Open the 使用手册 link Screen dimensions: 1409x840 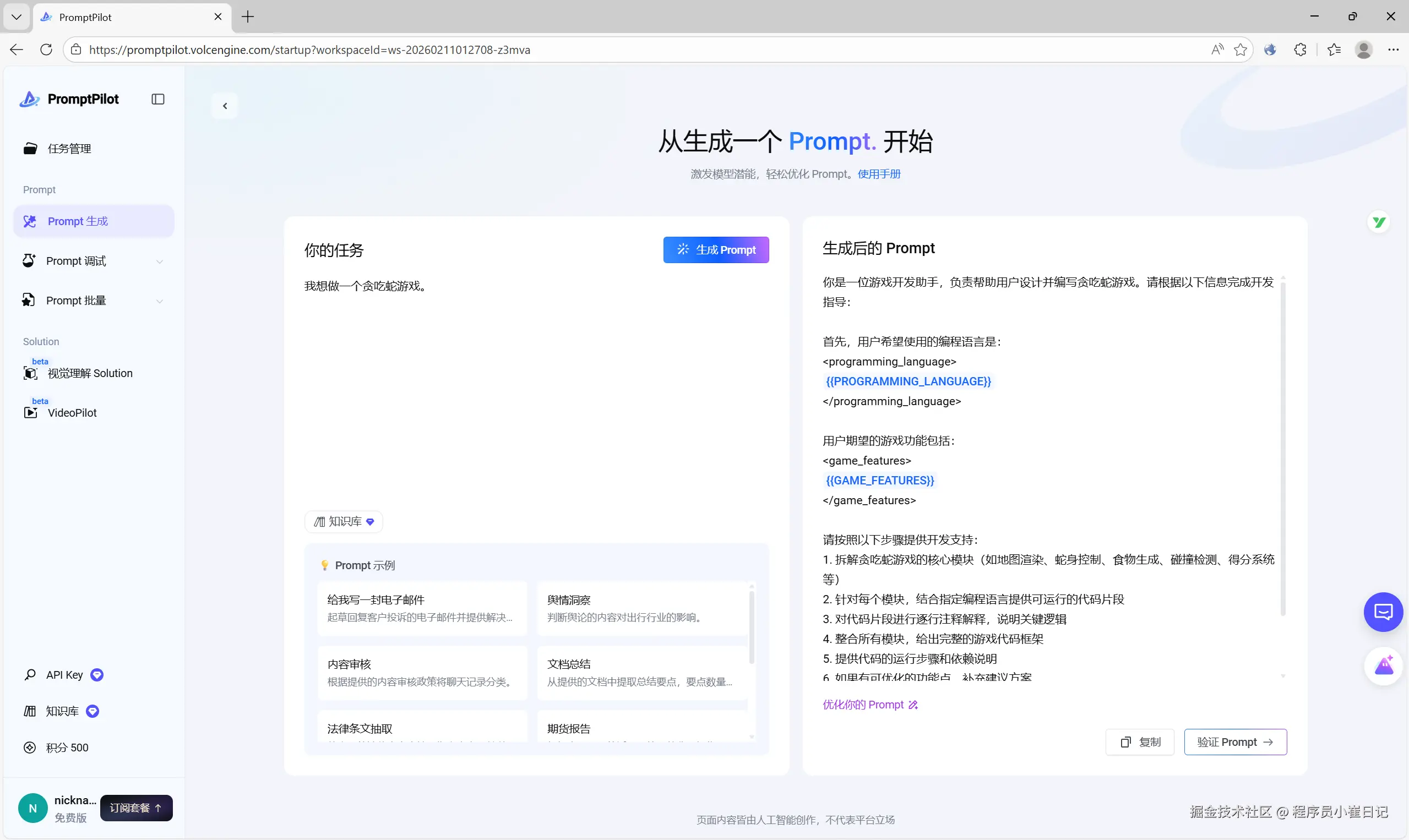click(879, 174)
